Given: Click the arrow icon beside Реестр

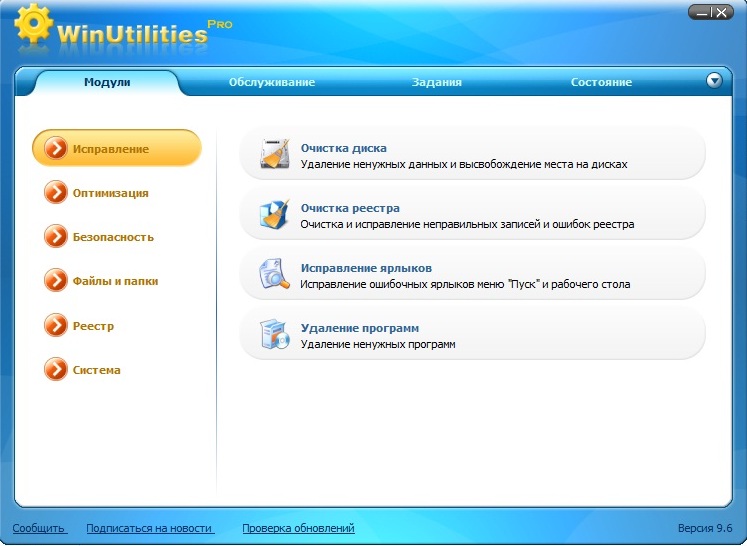Looking at the screenshot, I should pyautogui.click(x=56, y=326).
